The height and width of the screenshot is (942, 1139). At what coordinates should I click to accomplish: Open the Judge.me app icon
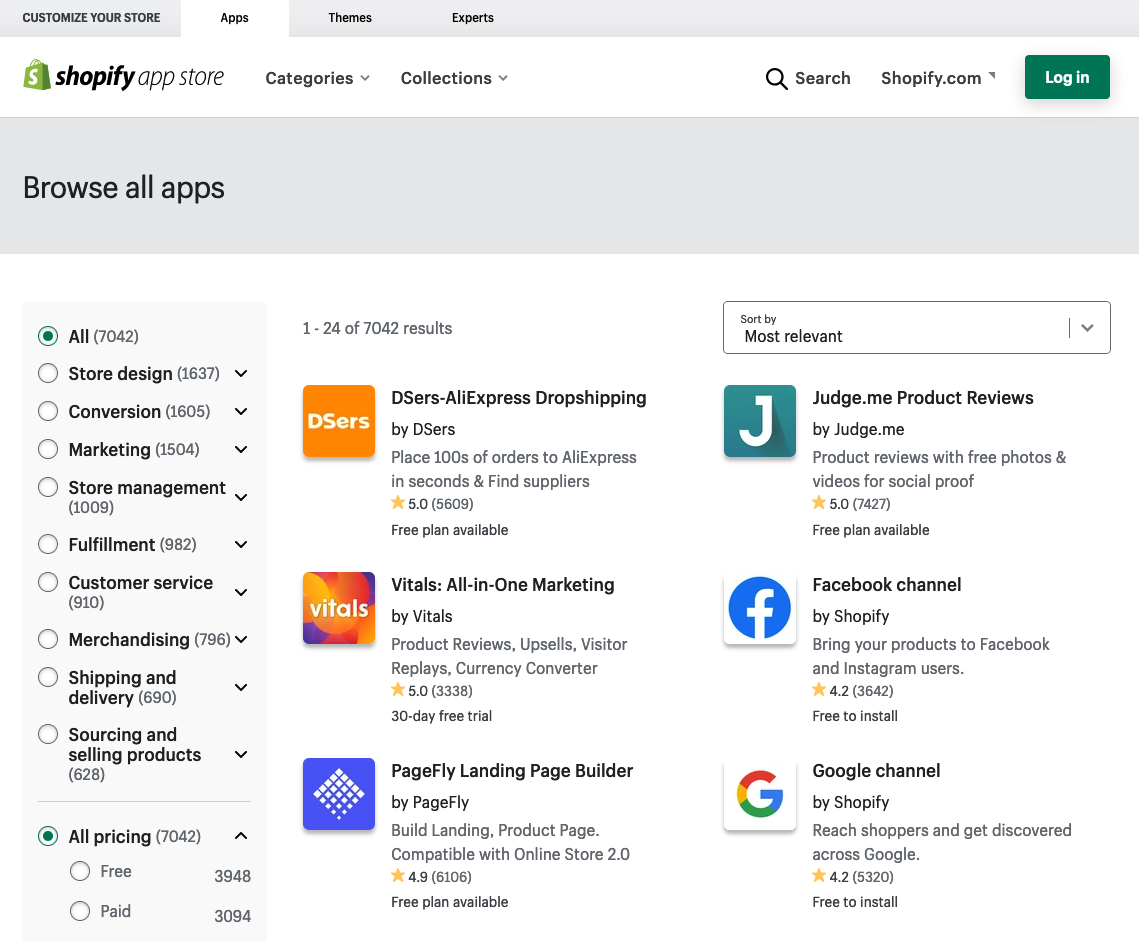(x=760, y=421)
